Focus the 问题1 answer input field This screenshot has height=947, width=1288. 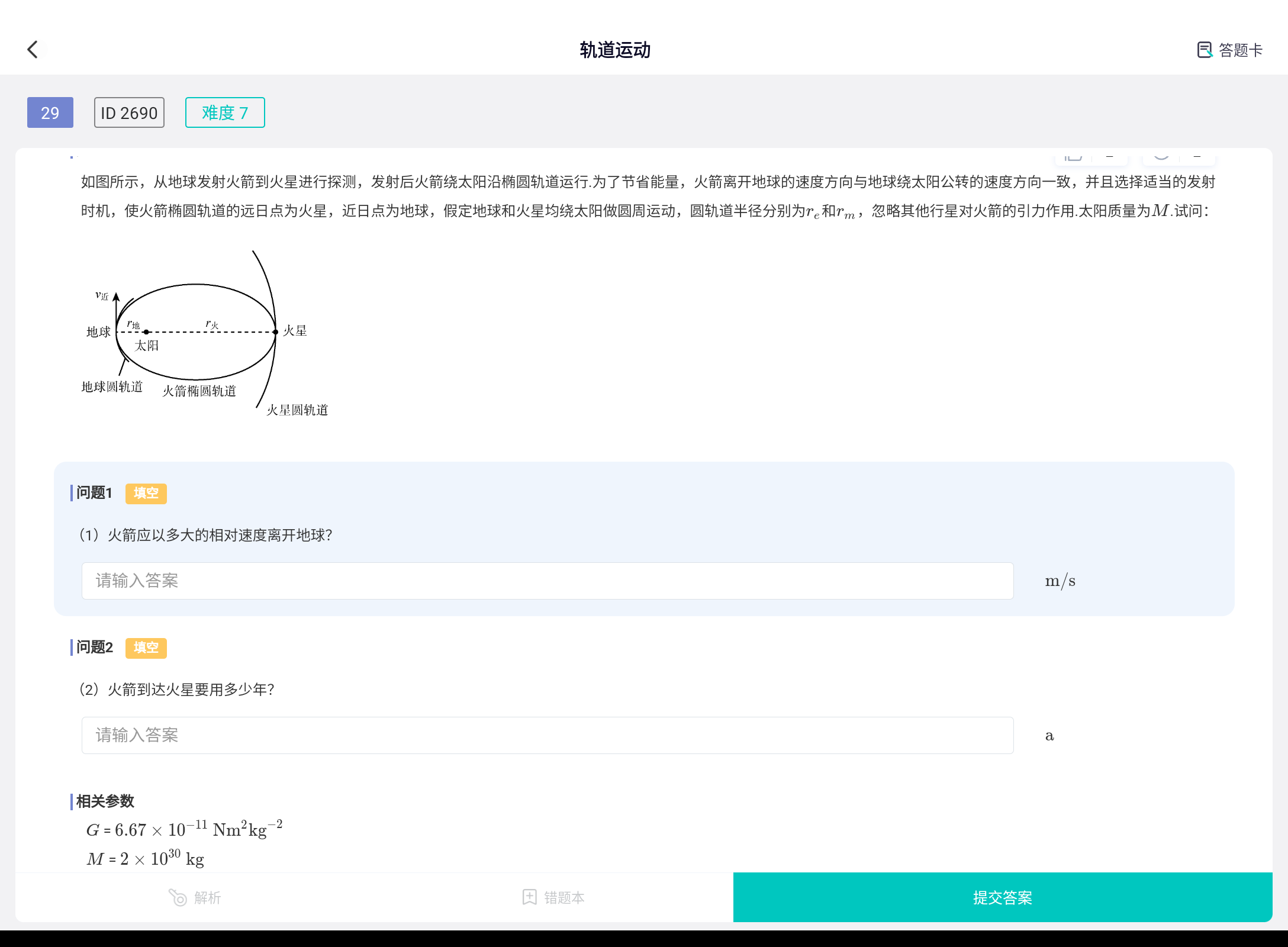click(547, 581)
